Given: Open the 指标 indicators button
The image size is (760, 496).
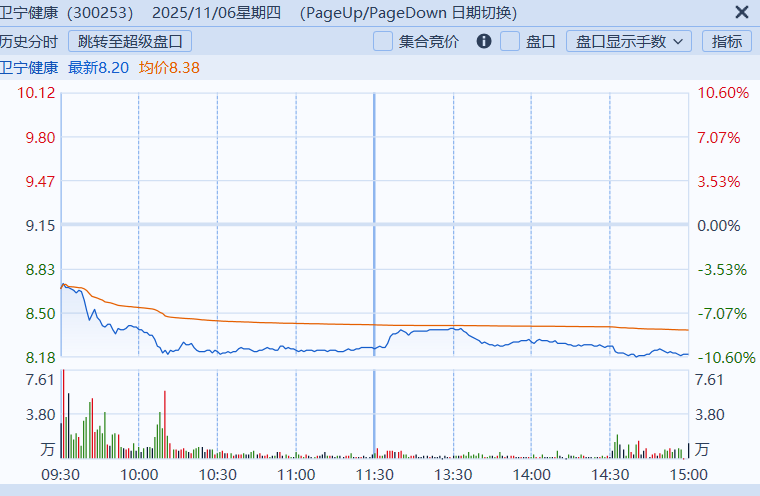Looking at the screenshot, I should pyautogui.click(x=728, y=41).
